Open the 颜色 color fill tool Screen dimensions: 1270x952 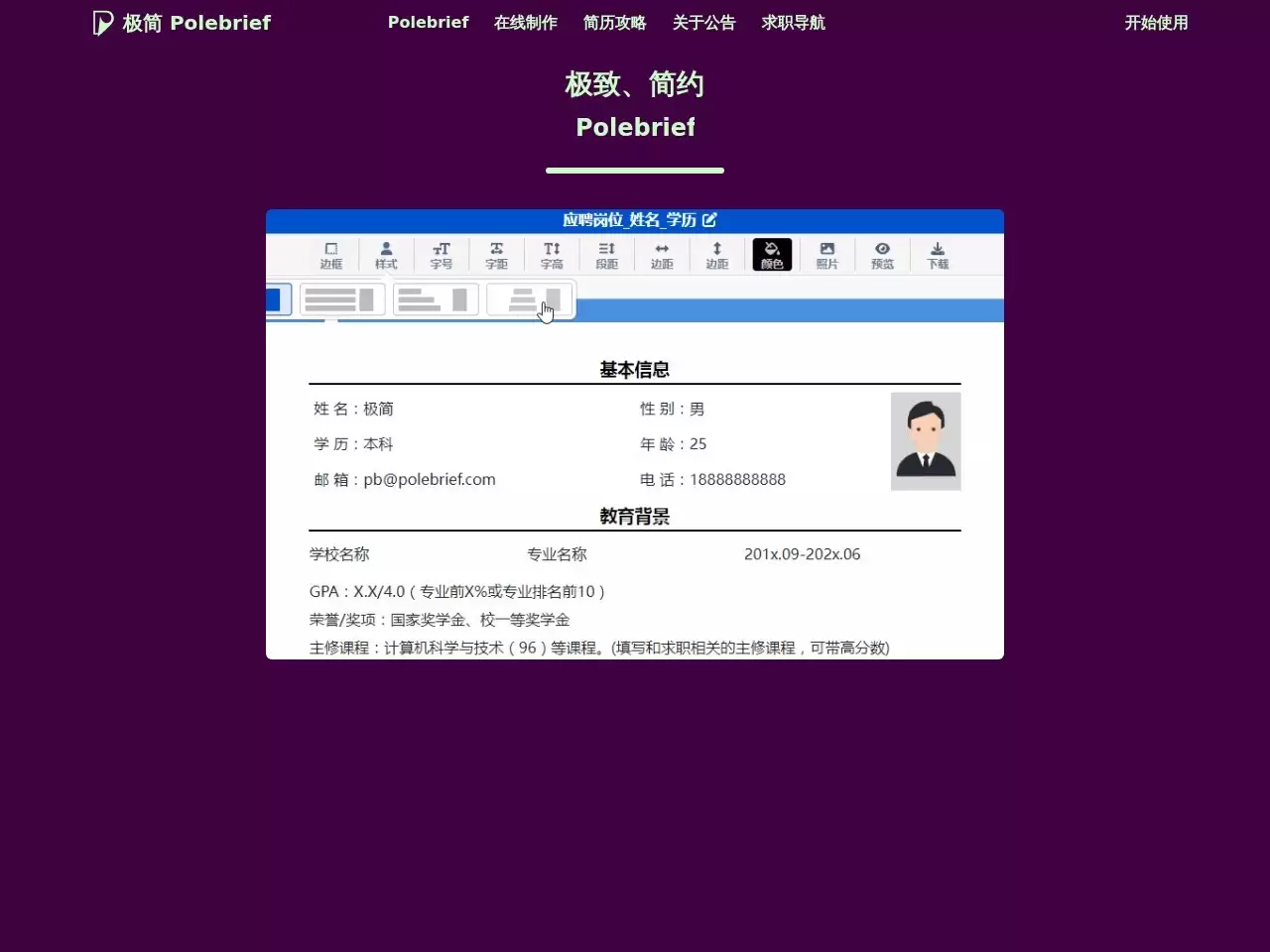[x=772, y=255]
